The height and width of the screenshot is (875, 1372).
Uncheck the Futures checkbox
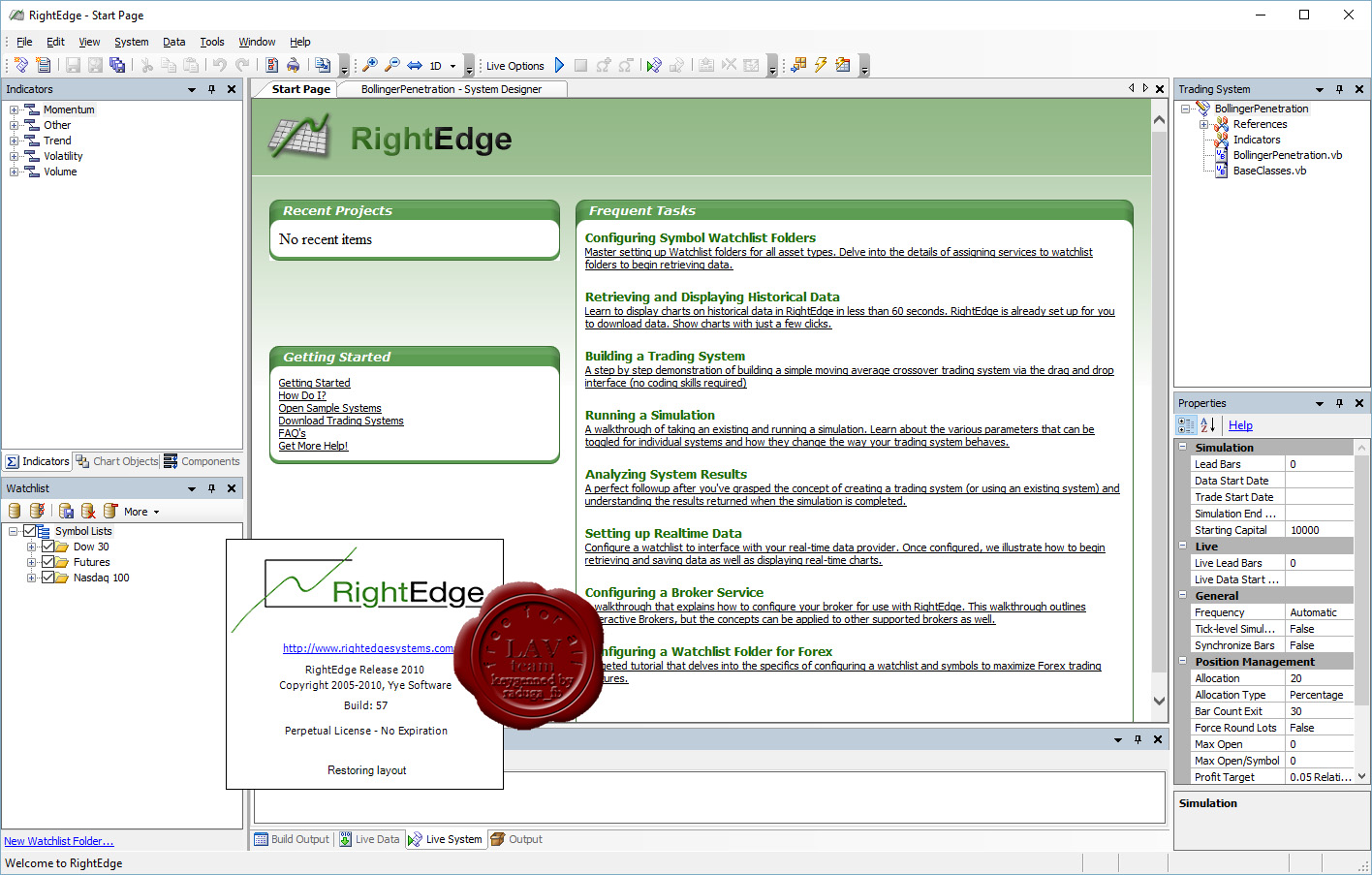(47, 562)
